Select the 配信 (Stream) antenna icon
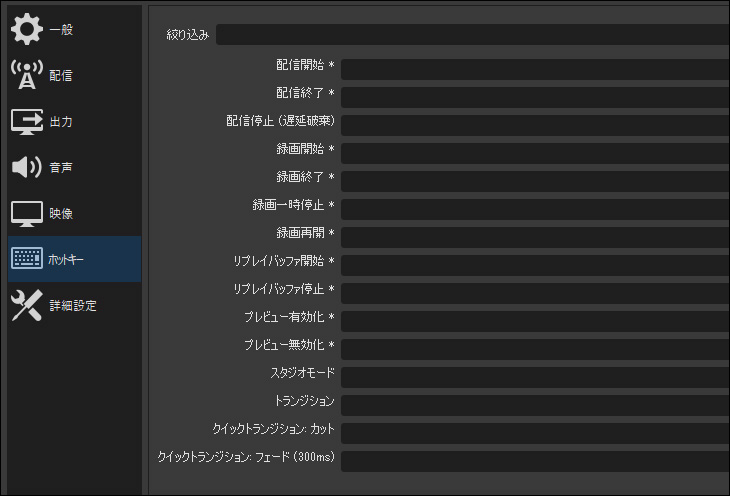 click(x=27, y=75)
